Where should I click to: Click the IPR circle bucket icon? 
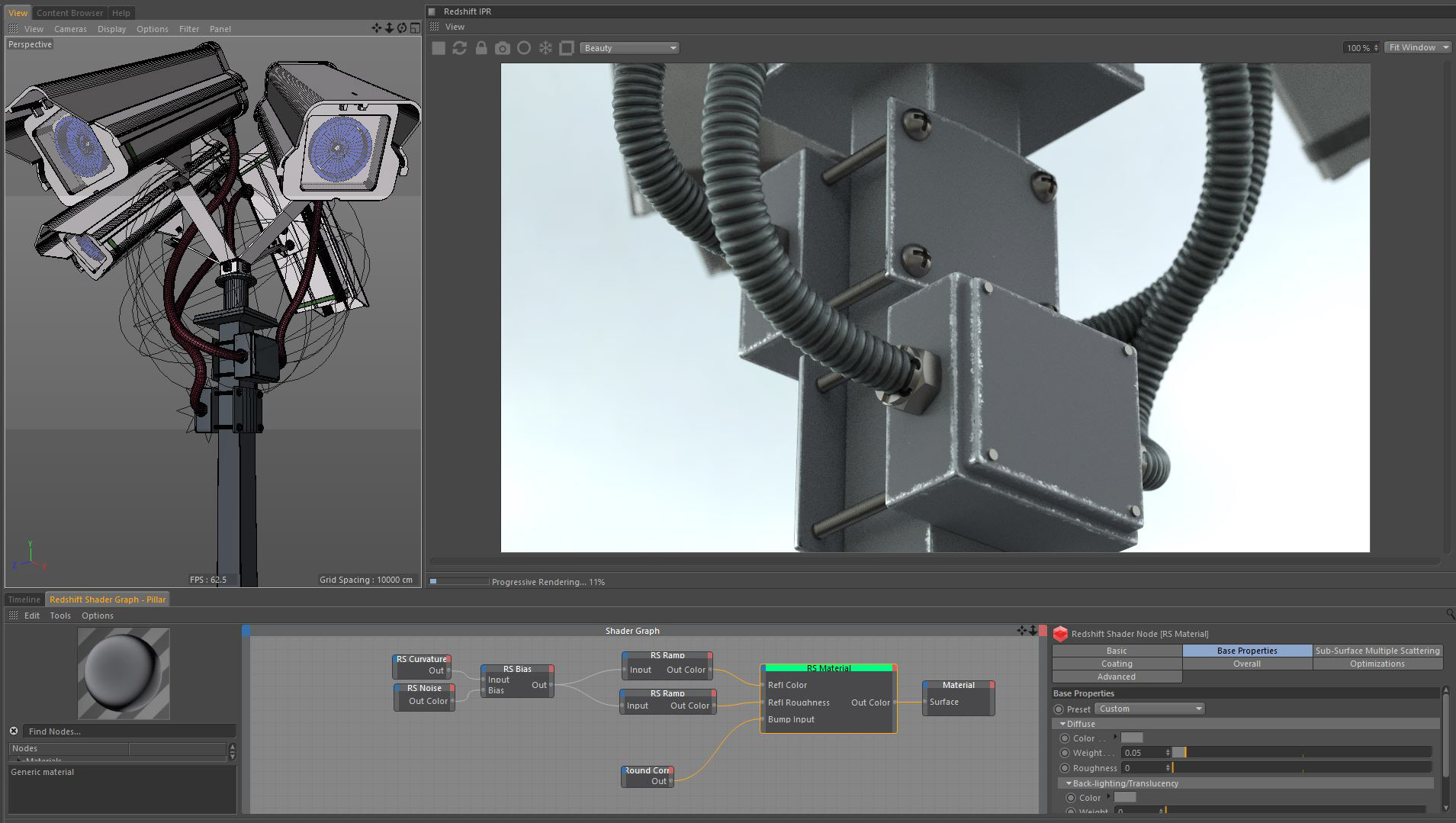pyautogui.click(x=524, y=48)
